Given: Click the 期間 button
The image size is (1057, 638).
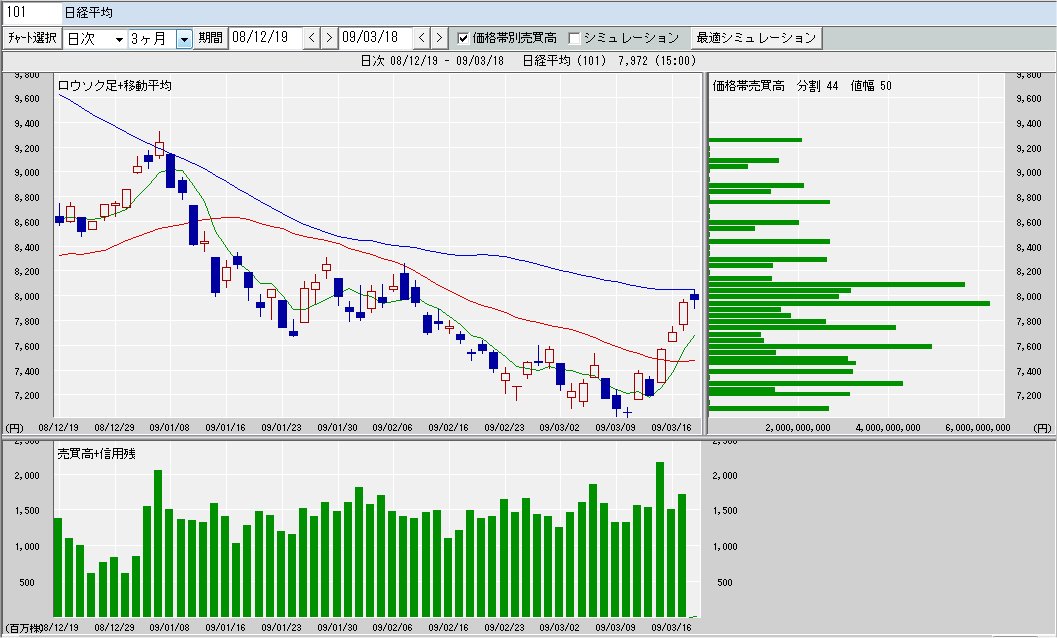Looking at the screenshot, I should (210, 38).
